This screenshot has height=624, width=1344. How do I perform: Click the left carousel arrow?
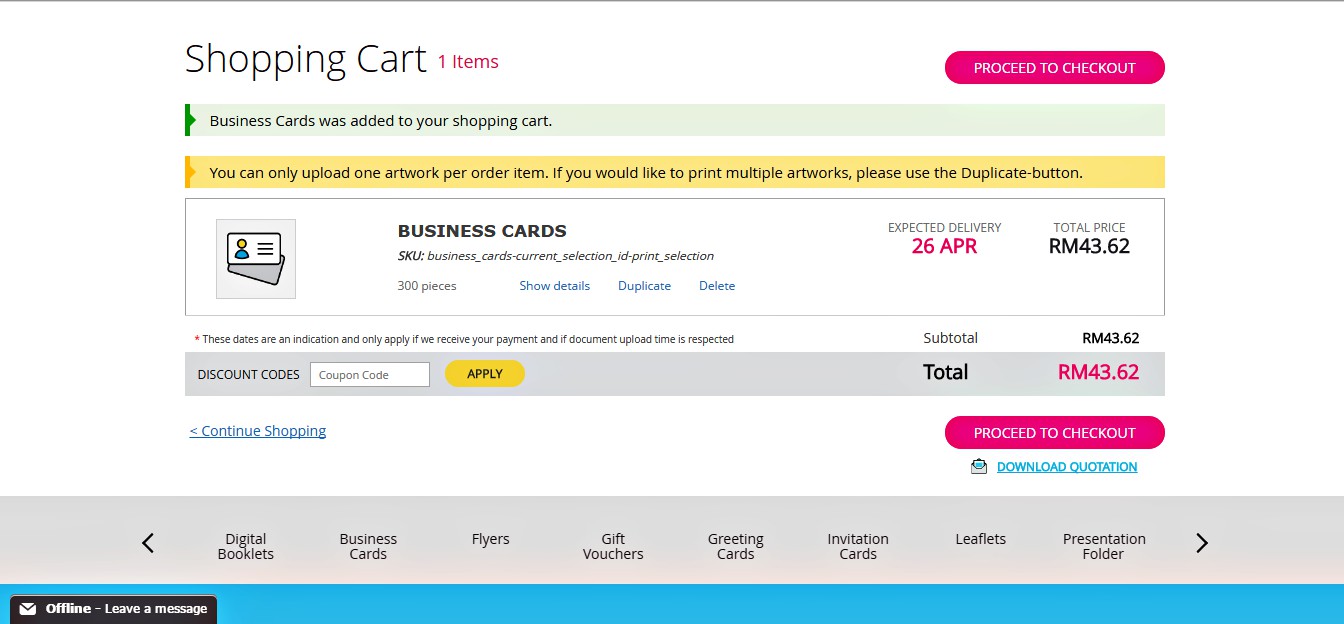click(148, 543)
